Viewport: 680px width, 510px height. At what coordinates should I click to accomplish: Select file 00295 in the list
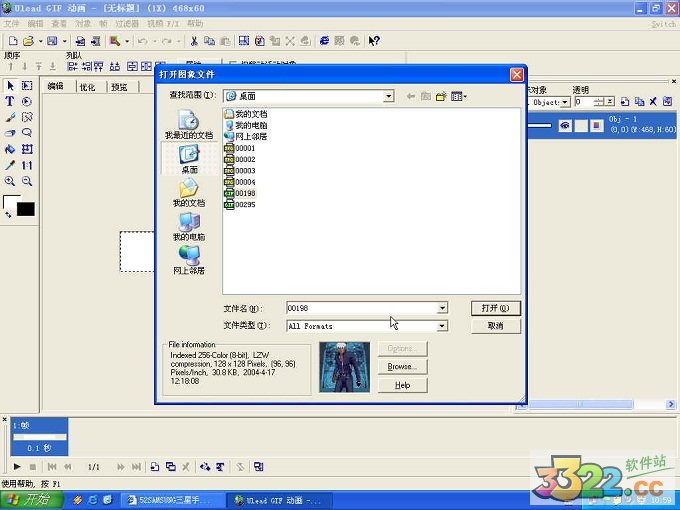point(245,204)
